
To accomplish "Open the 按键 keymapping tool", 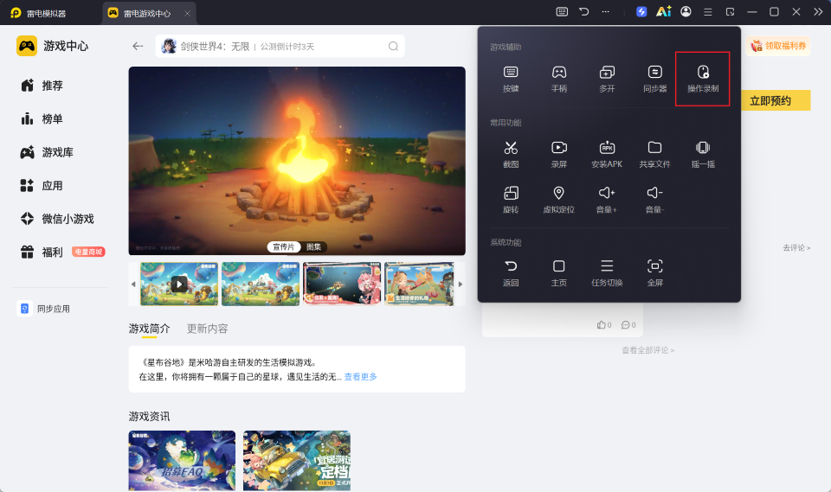I will [x=510, y=78].
